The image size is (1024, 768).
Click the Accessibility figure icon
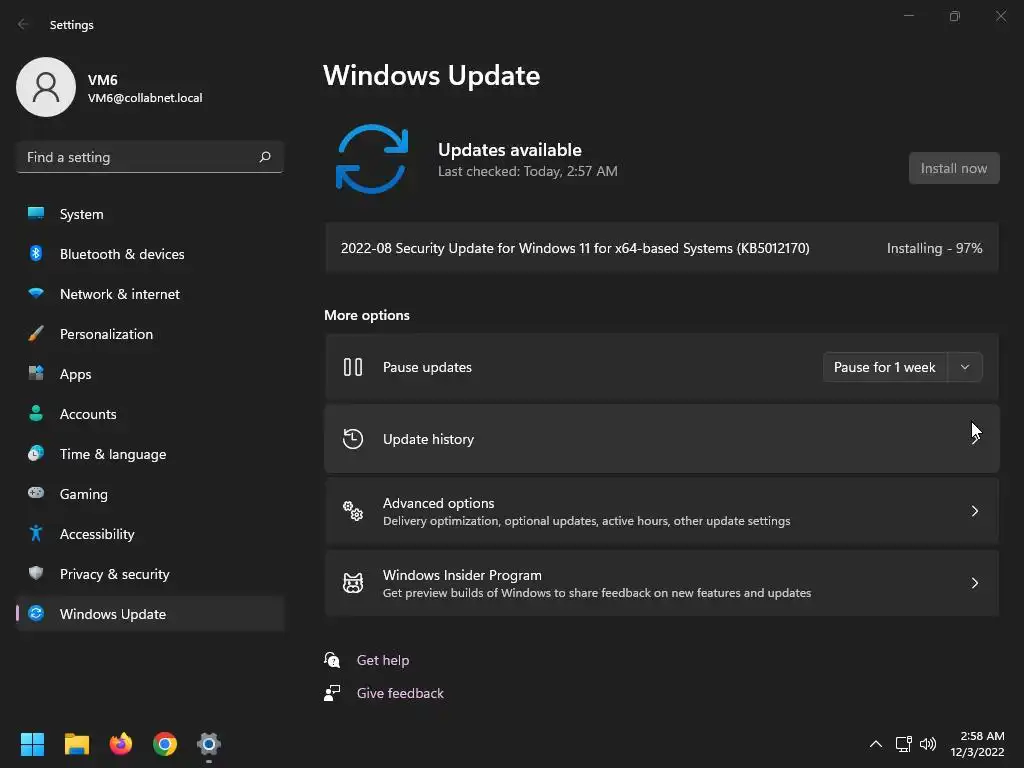(36, 534)
